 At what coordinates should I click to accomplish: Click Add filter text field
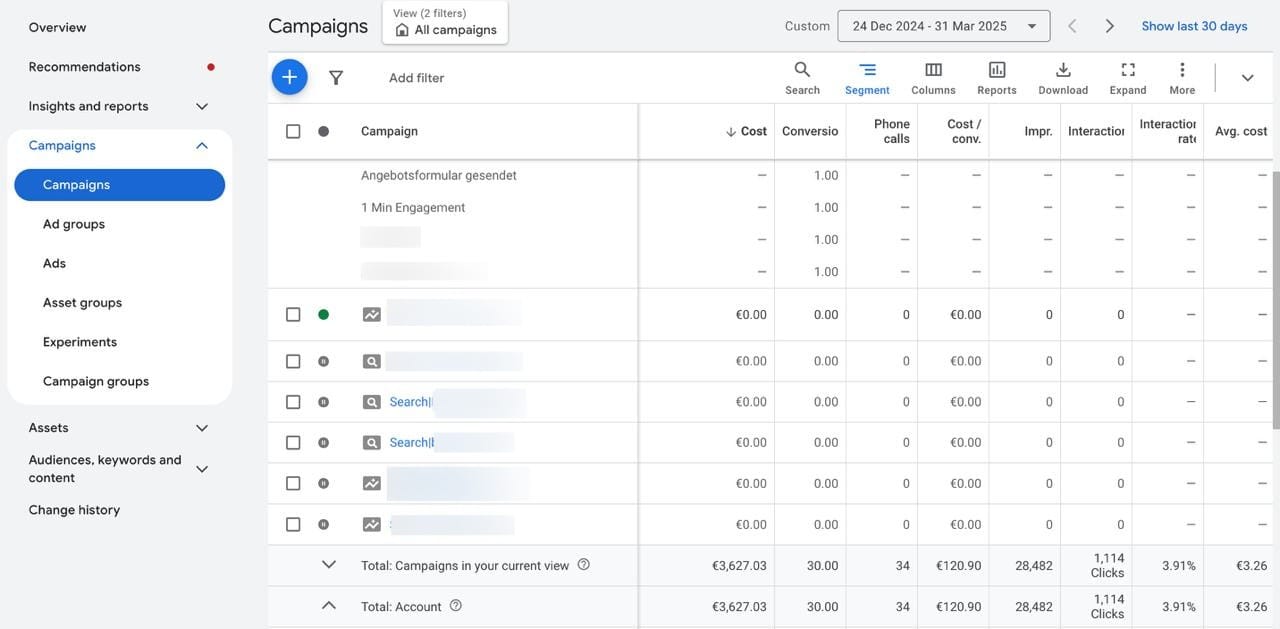coord(417,78)
